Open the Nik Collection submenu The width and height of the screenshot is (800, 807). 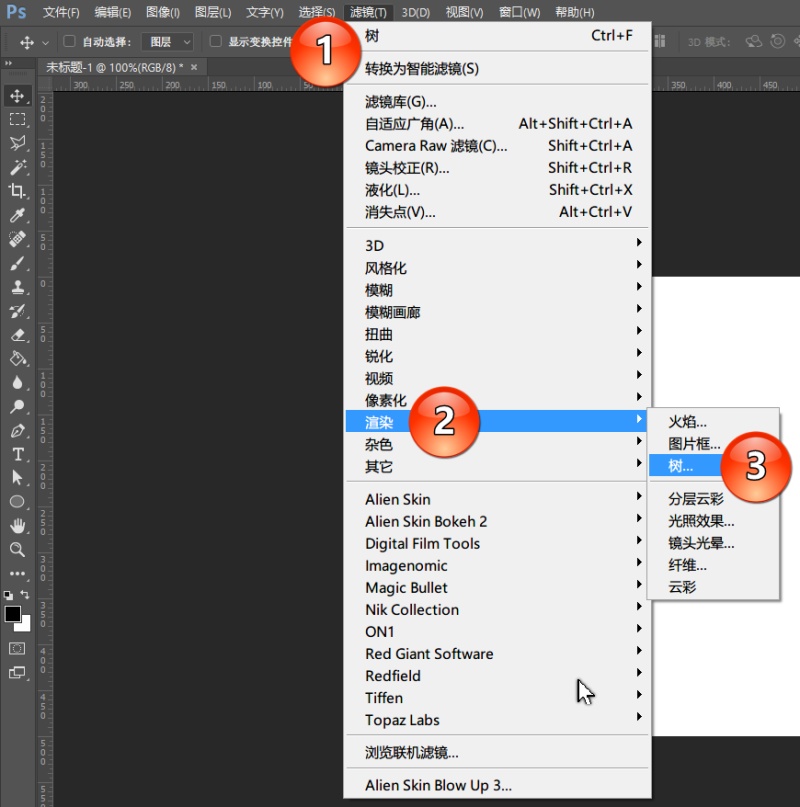tap(497, 609)
